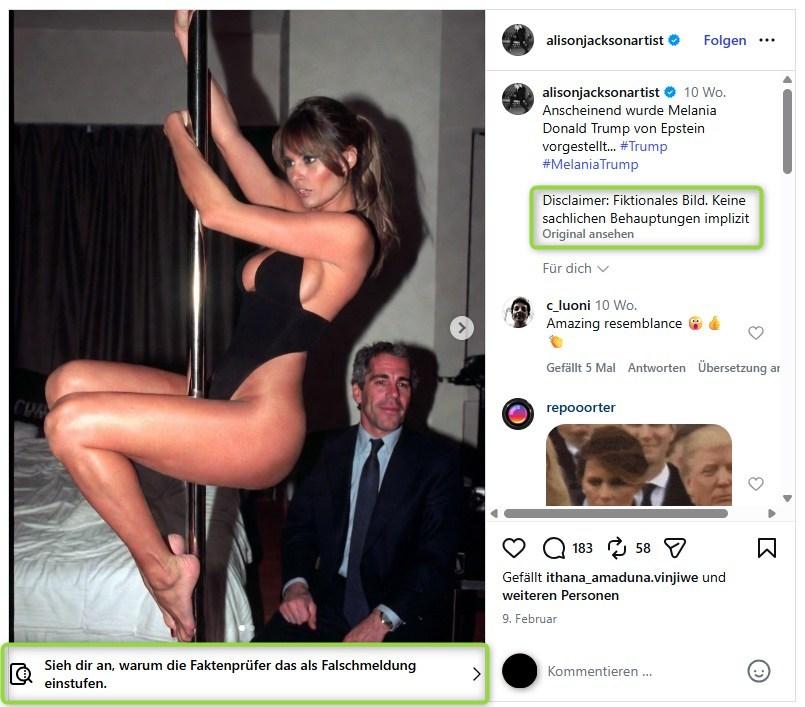Share post with paper plane icon
The image size is (805, 707).
[675, 548]
